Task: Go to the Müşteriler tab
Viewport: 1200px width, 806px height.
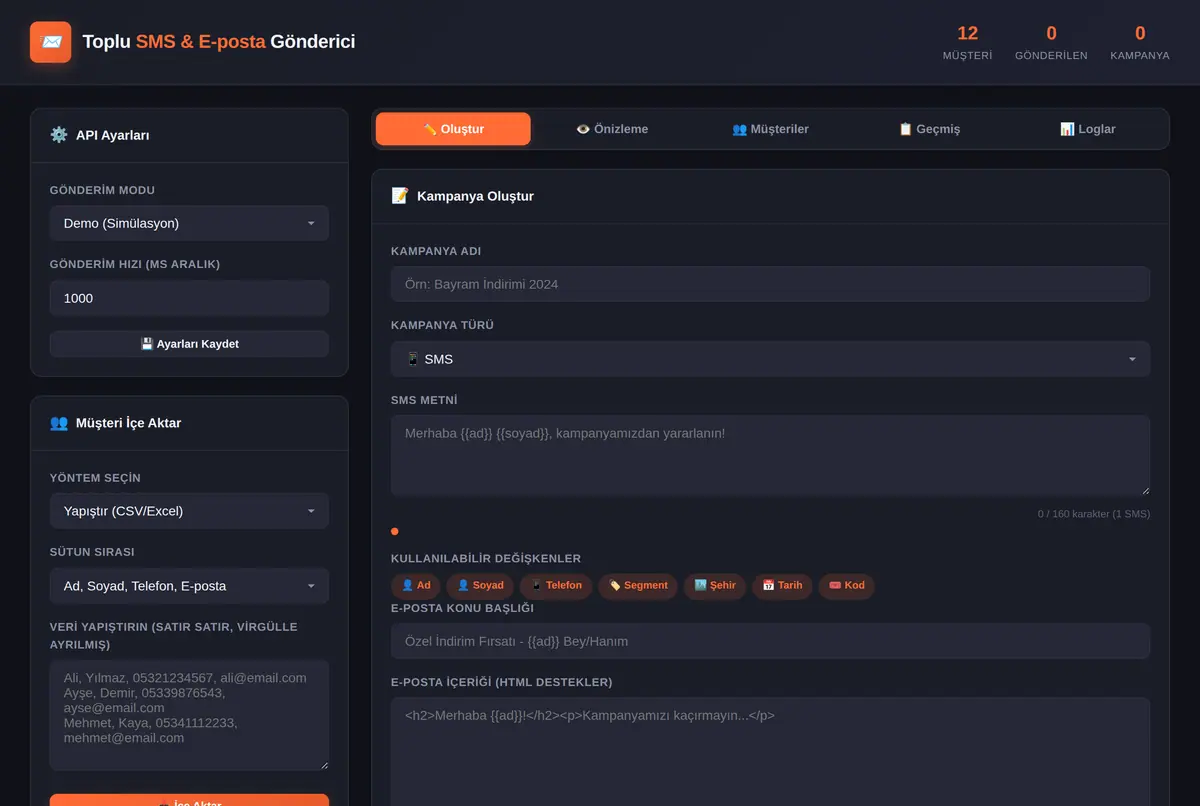Action: coord(770,129)
